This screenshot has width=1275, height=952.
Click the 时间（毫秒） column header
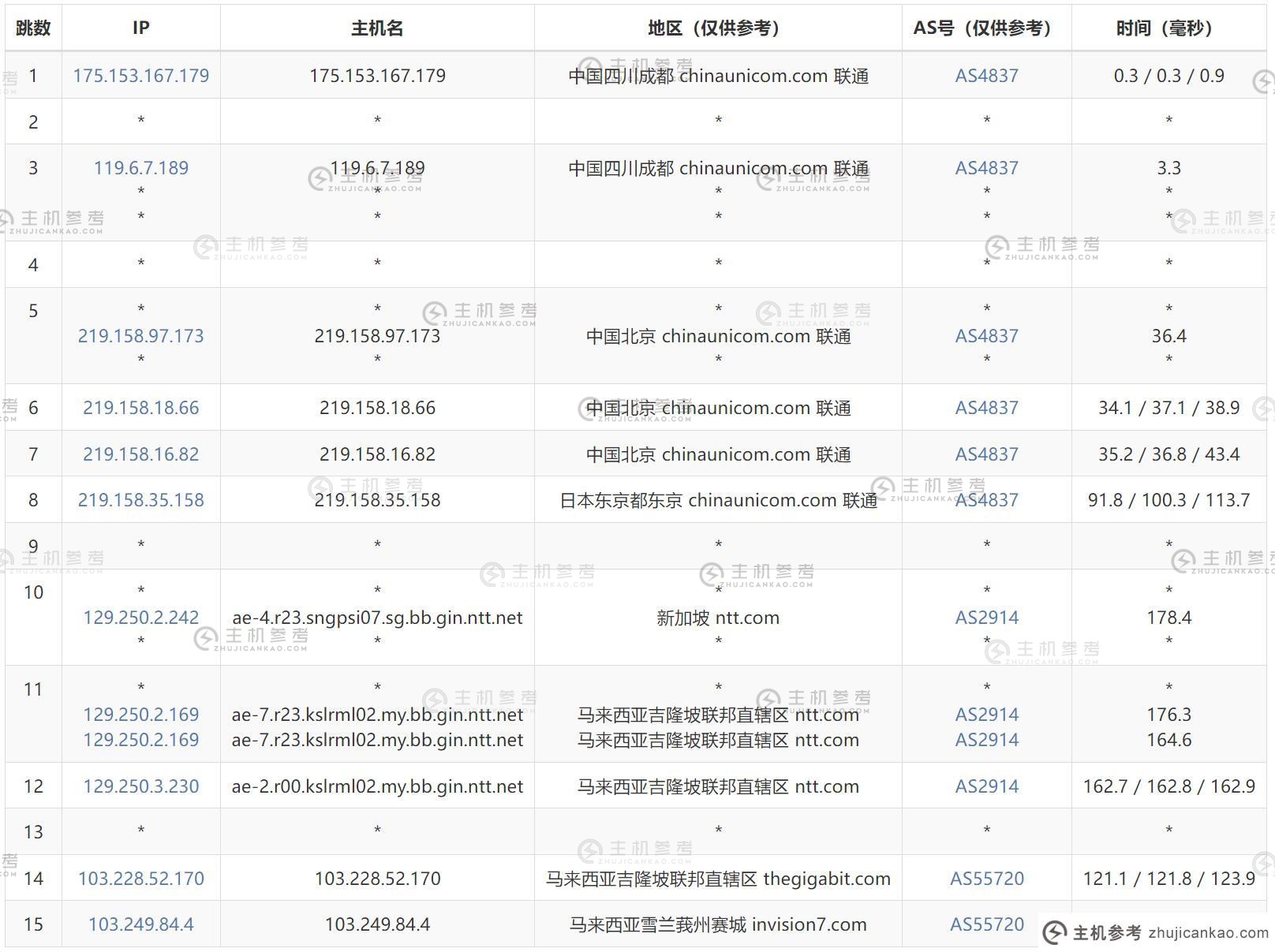[1168, 28]
